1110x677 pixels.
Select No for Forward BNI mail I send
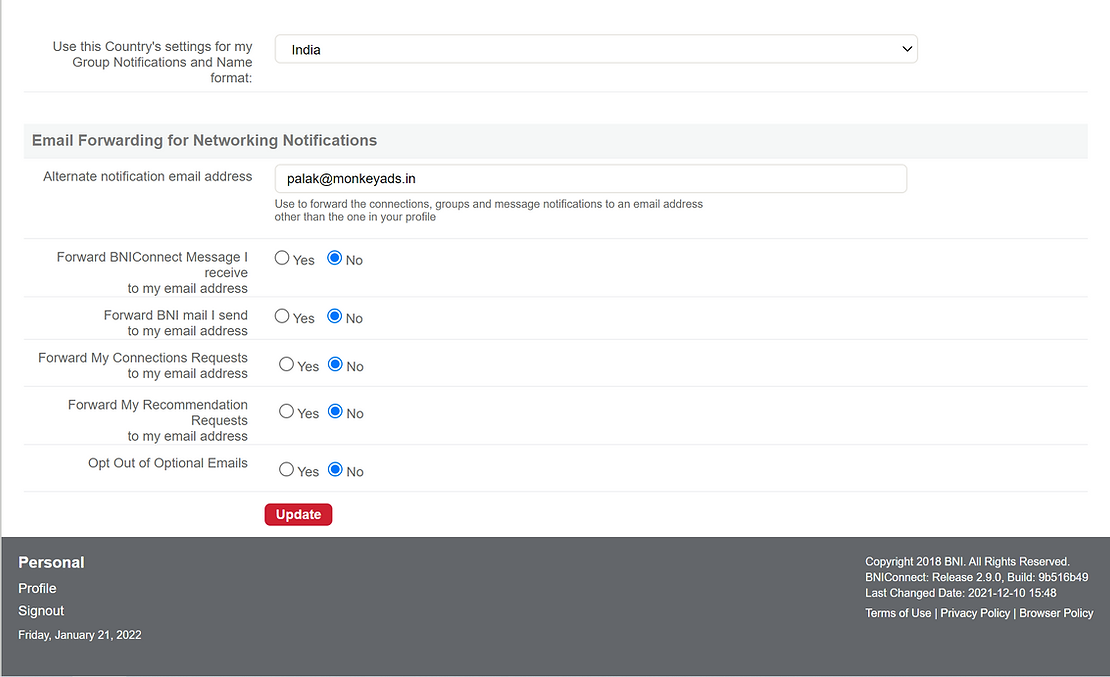click(335, 316)
